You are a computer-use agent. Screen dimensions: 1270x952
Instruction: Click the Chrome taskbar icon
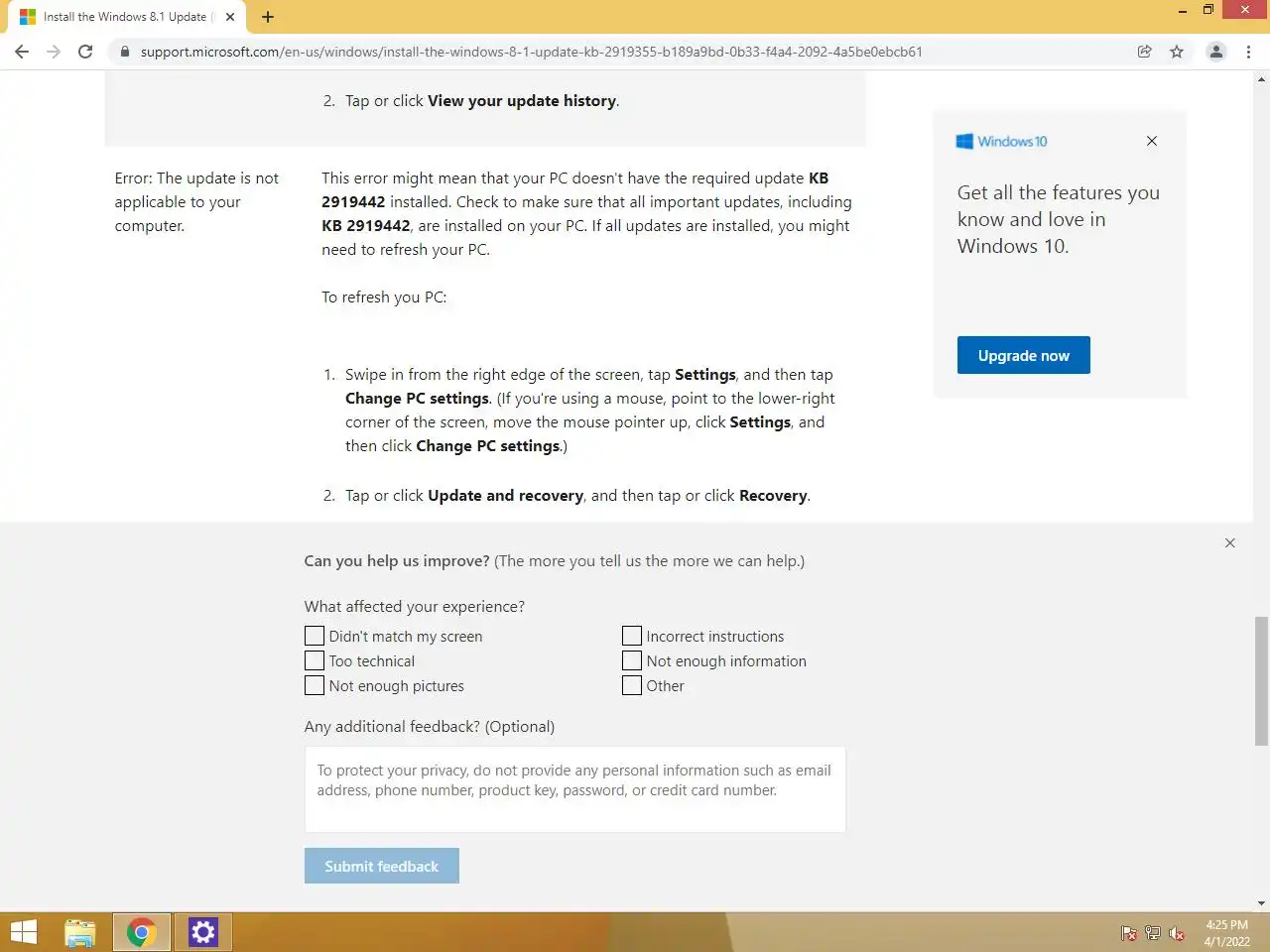pyautogui.click(x=141, y=932)
